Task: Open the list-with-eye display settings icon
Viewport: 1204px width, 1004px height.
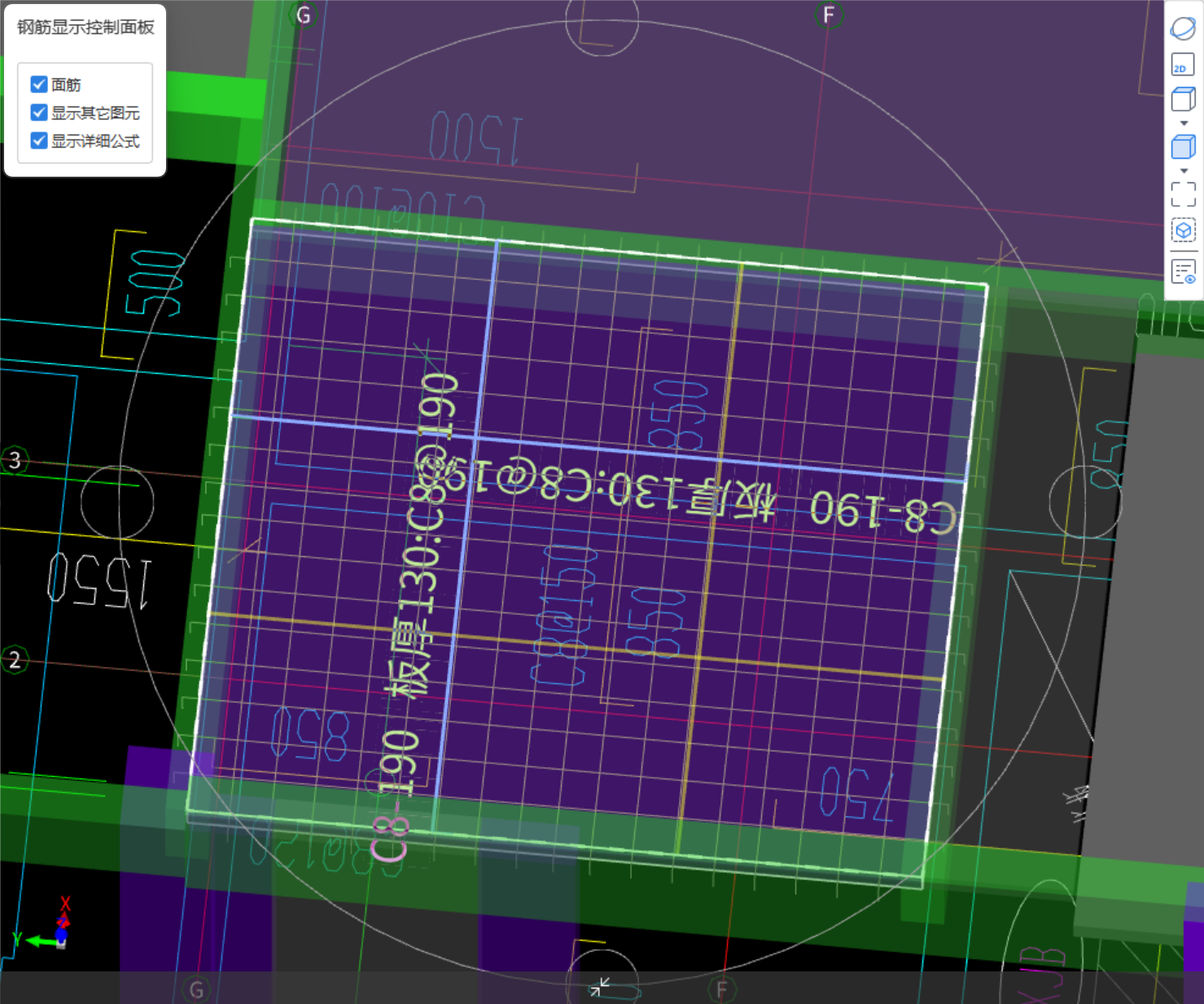Action: coord(1183,271)
